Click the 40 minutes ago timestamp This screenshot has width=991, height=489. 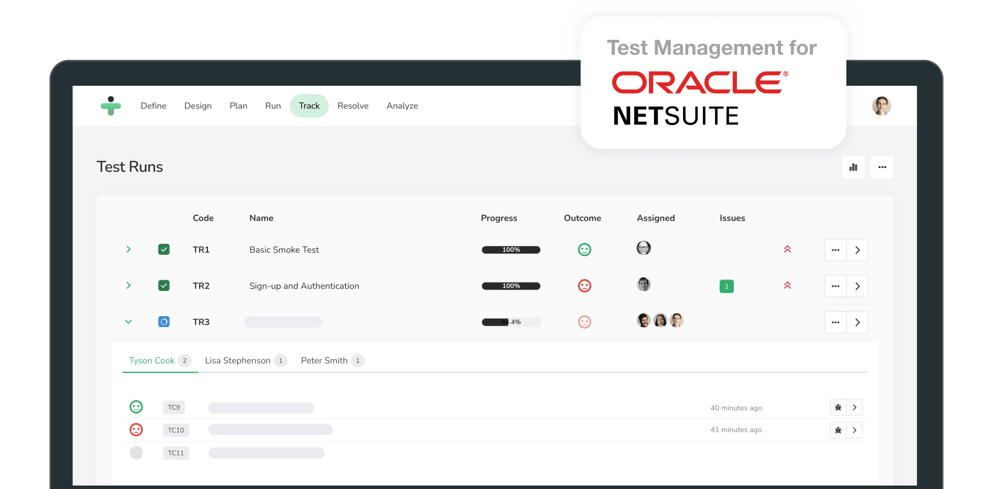pos(736,408)
